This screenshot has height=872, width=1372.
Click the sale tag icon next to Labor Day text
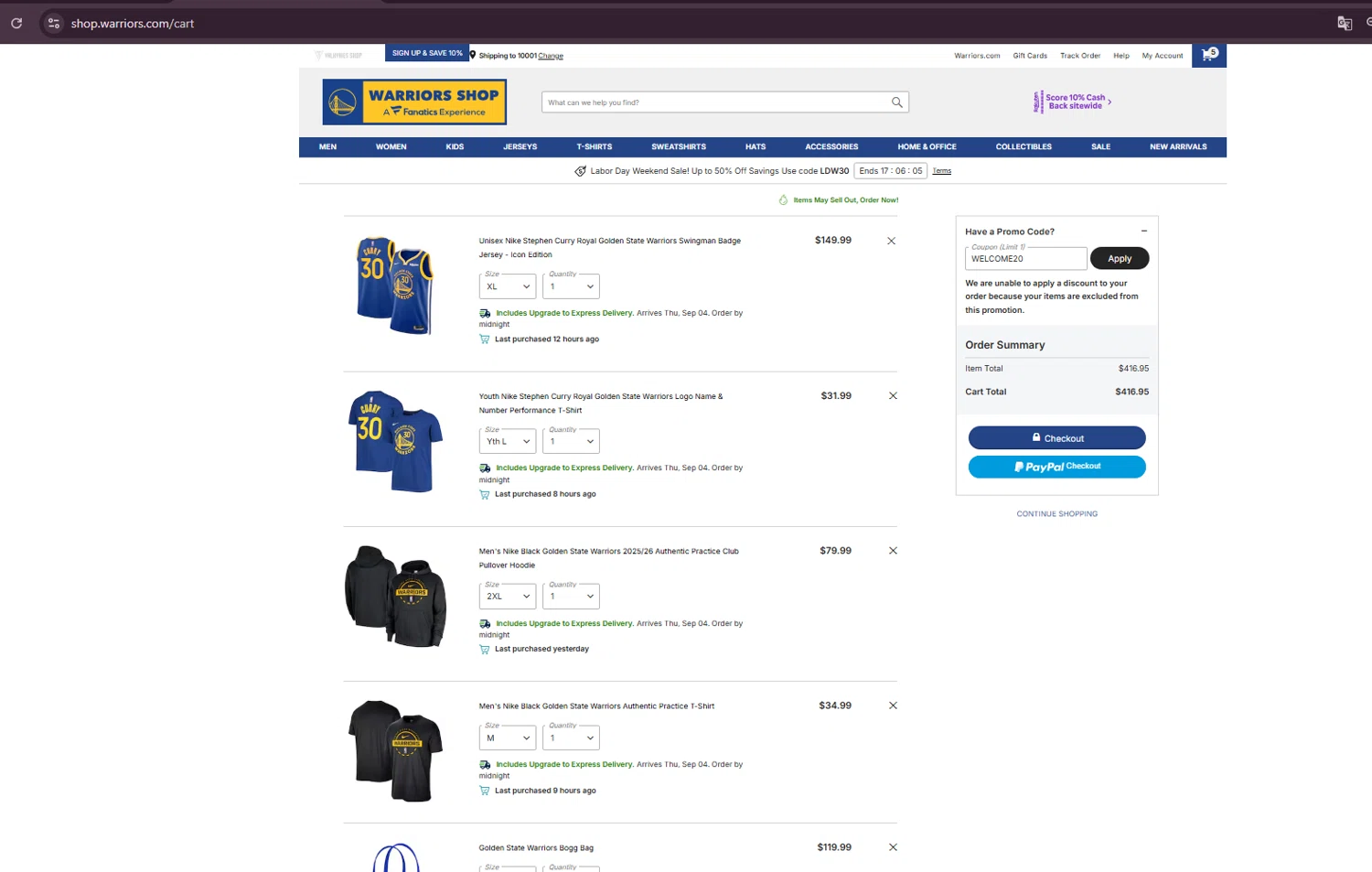click(x=580, y=171)
